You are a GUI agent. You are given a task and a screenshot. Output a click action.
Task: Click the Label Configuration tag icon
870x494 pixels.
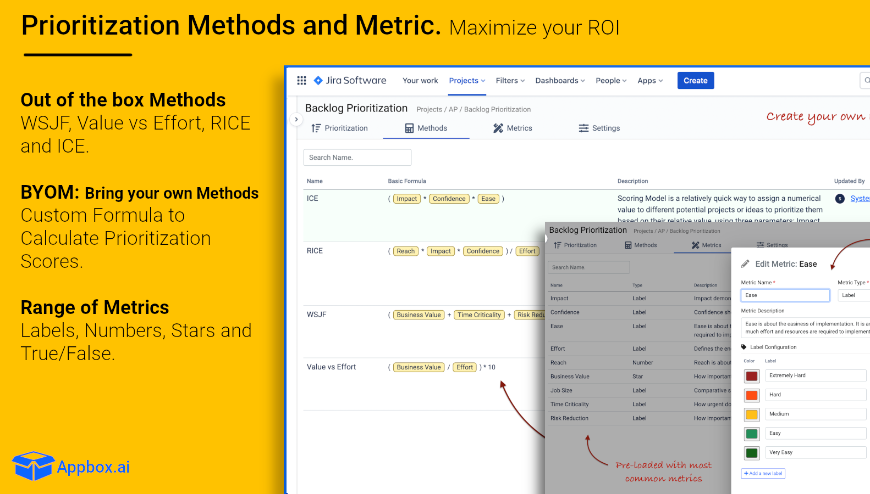click(x=743, y=347)
